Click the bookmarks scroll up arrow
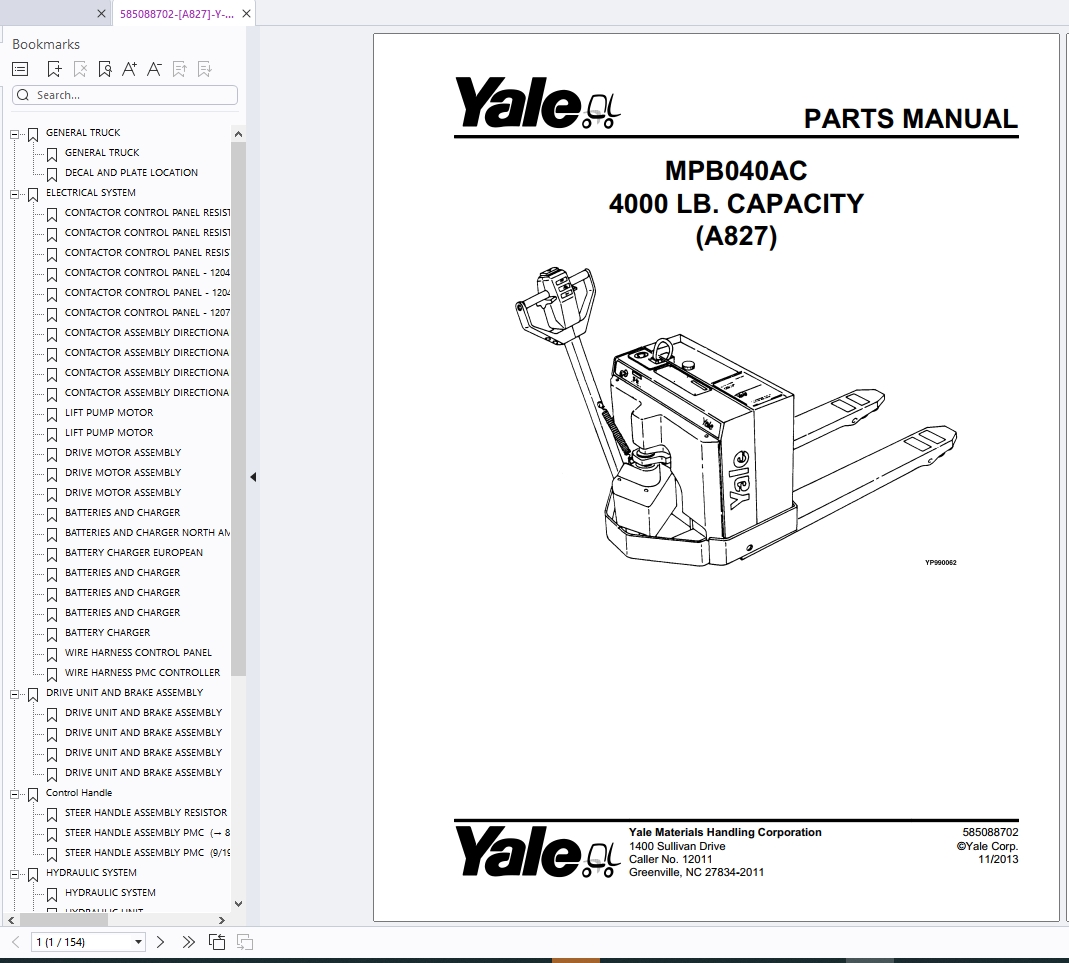1069x963 pixels. pos(238,134)
